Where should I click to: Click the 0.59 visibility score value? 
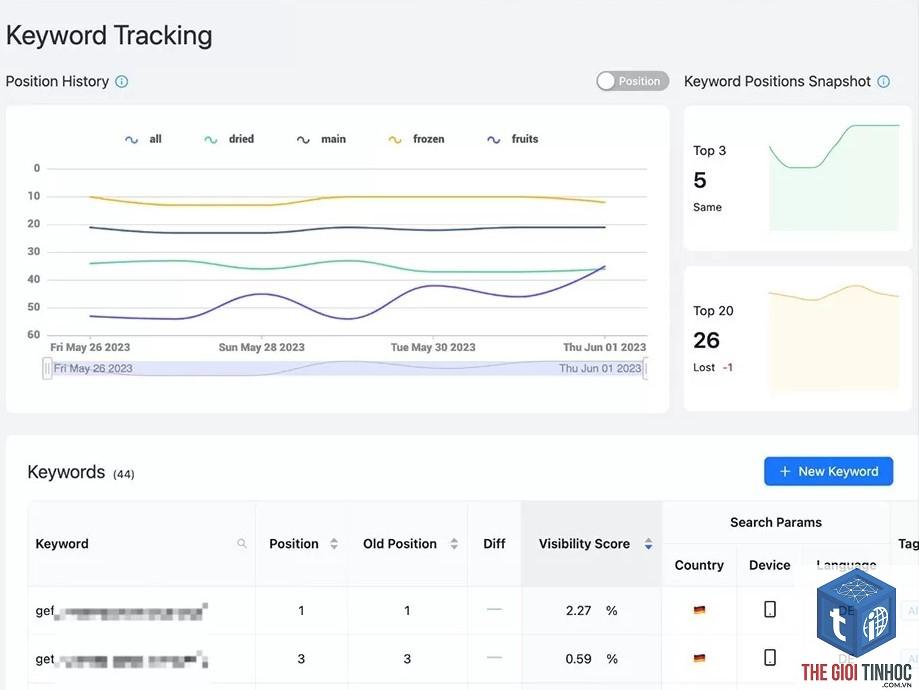click(578, 658)
